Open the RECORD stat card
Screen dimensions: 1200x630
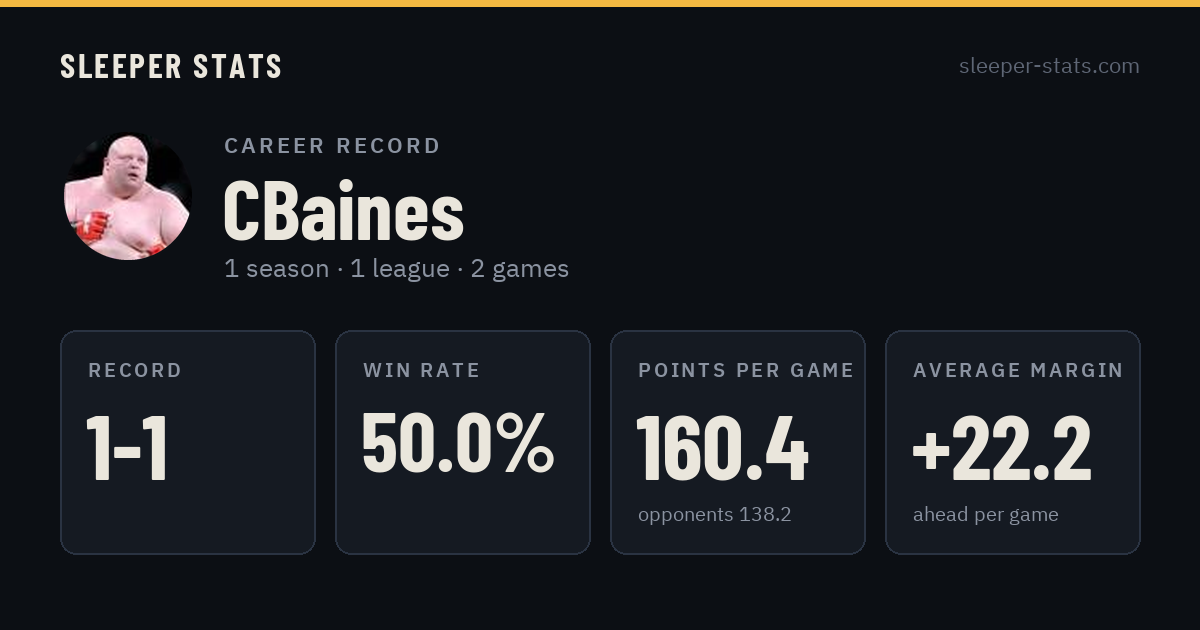coord(188,442)
